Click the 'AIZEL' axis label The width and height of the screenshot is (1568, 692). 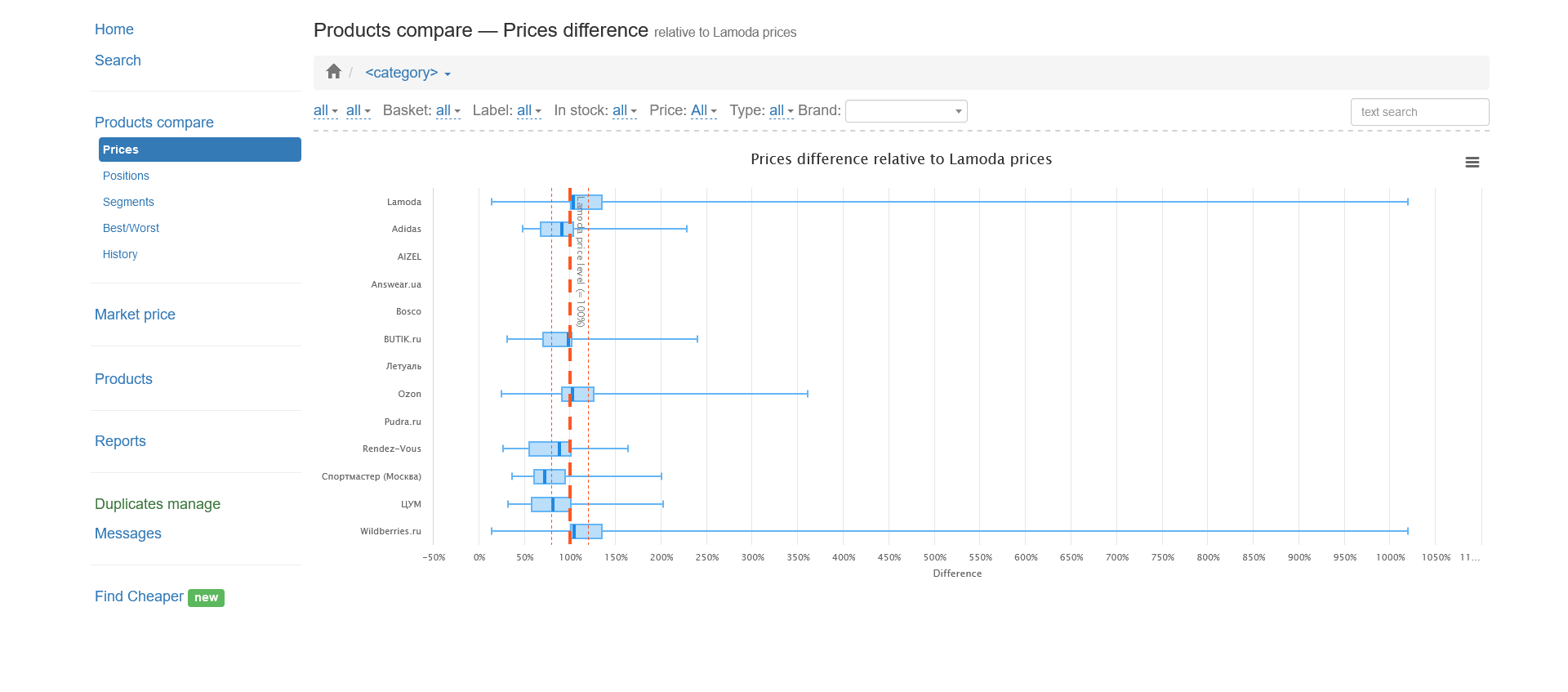click(x=409, y=257)
